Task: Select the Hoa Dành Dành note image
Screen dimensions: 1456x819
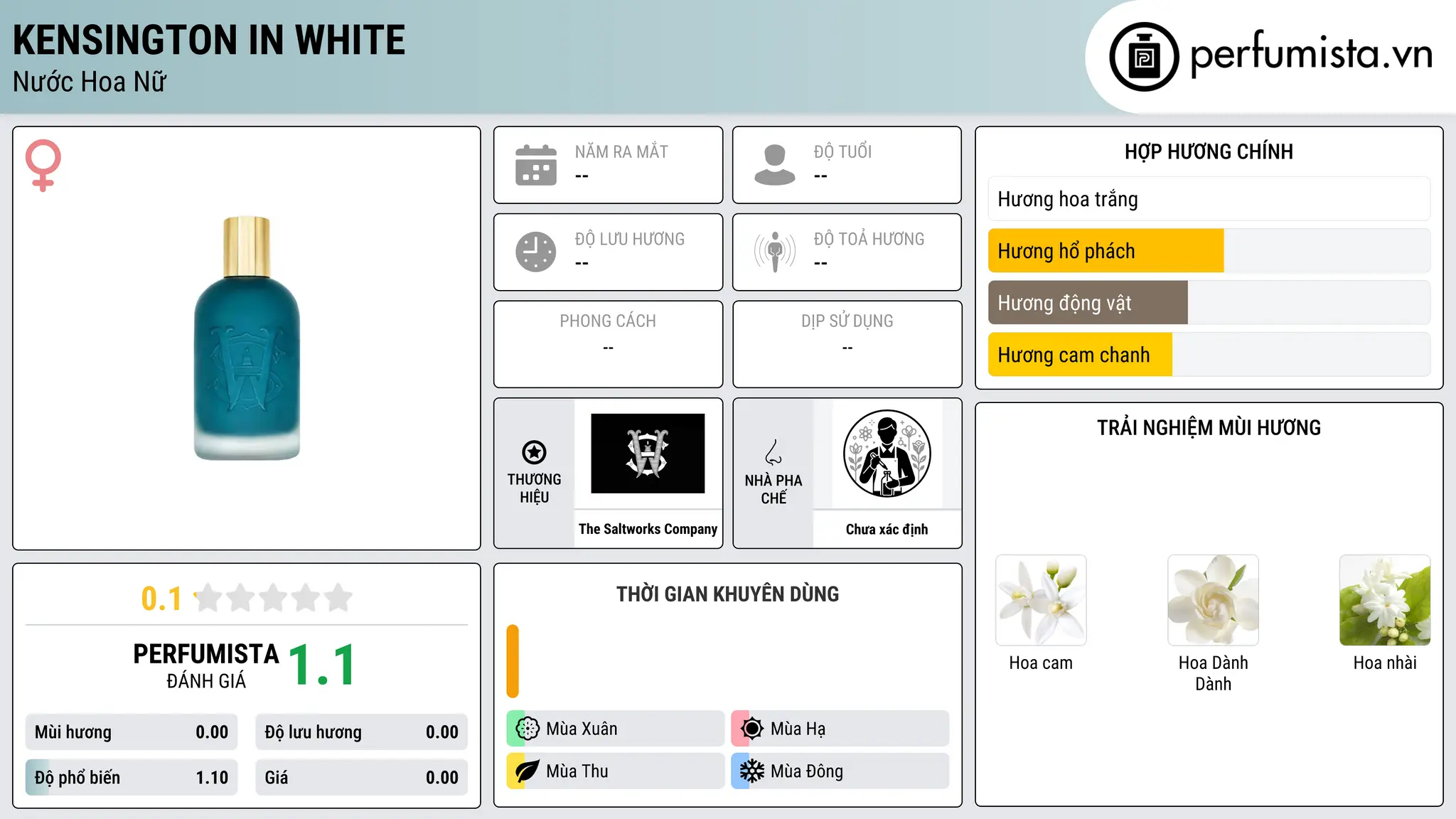Action: pyautogui.click(x=1213, y=600)
